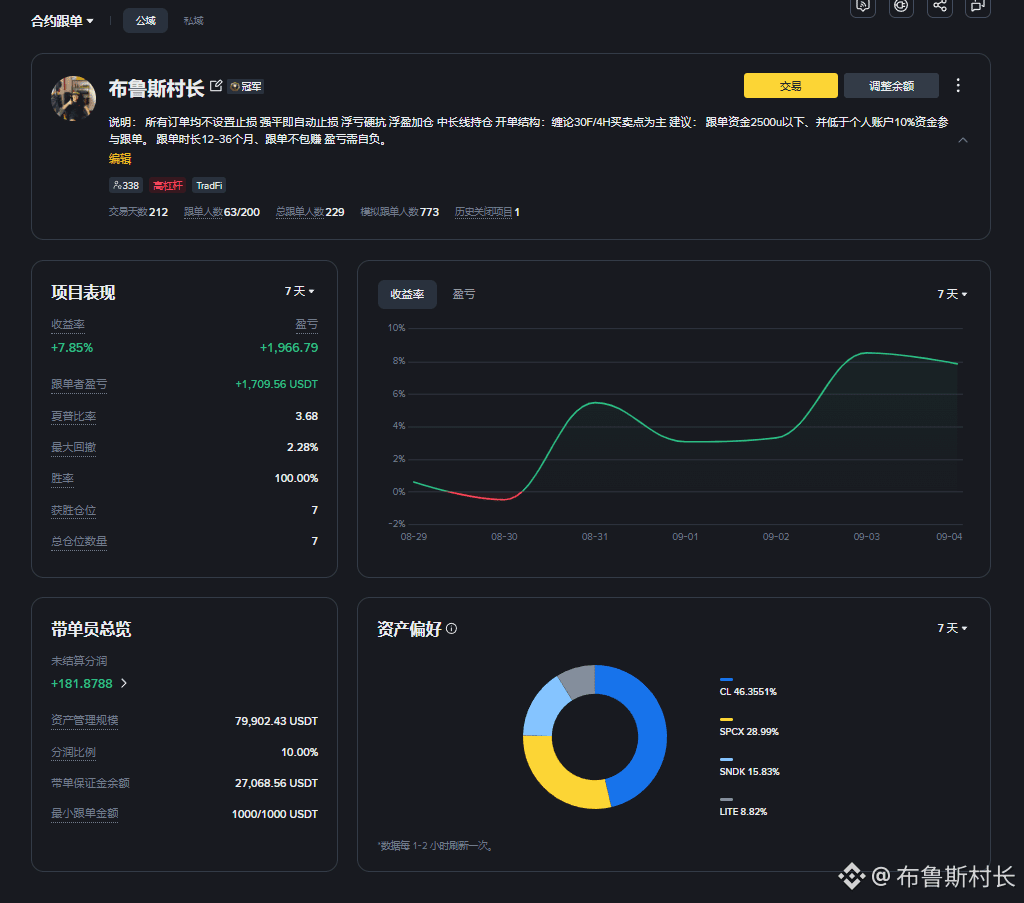The image size is (1024, 903).
Task: Switch to the 私域 private mode
Action: (x=193, y=21)
